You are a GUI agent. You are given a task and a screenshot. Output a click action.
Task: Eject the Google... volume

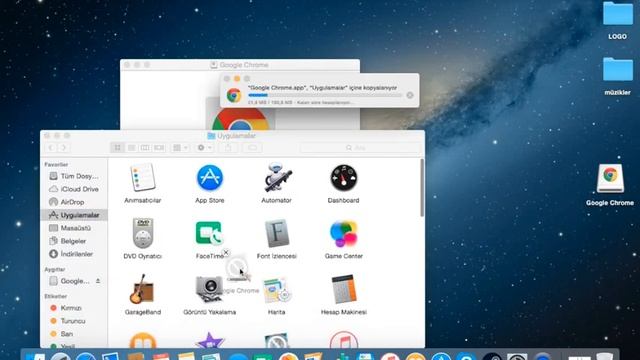pyautogui.click(x=98, y=281)
